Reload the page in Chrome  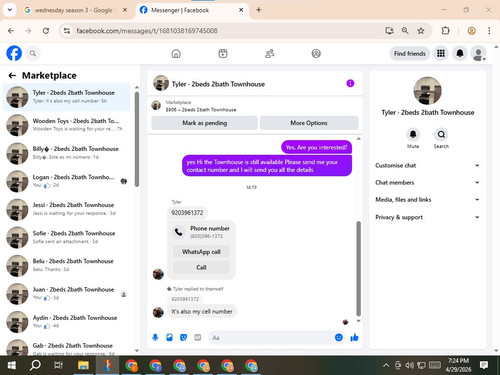point(46,31)
